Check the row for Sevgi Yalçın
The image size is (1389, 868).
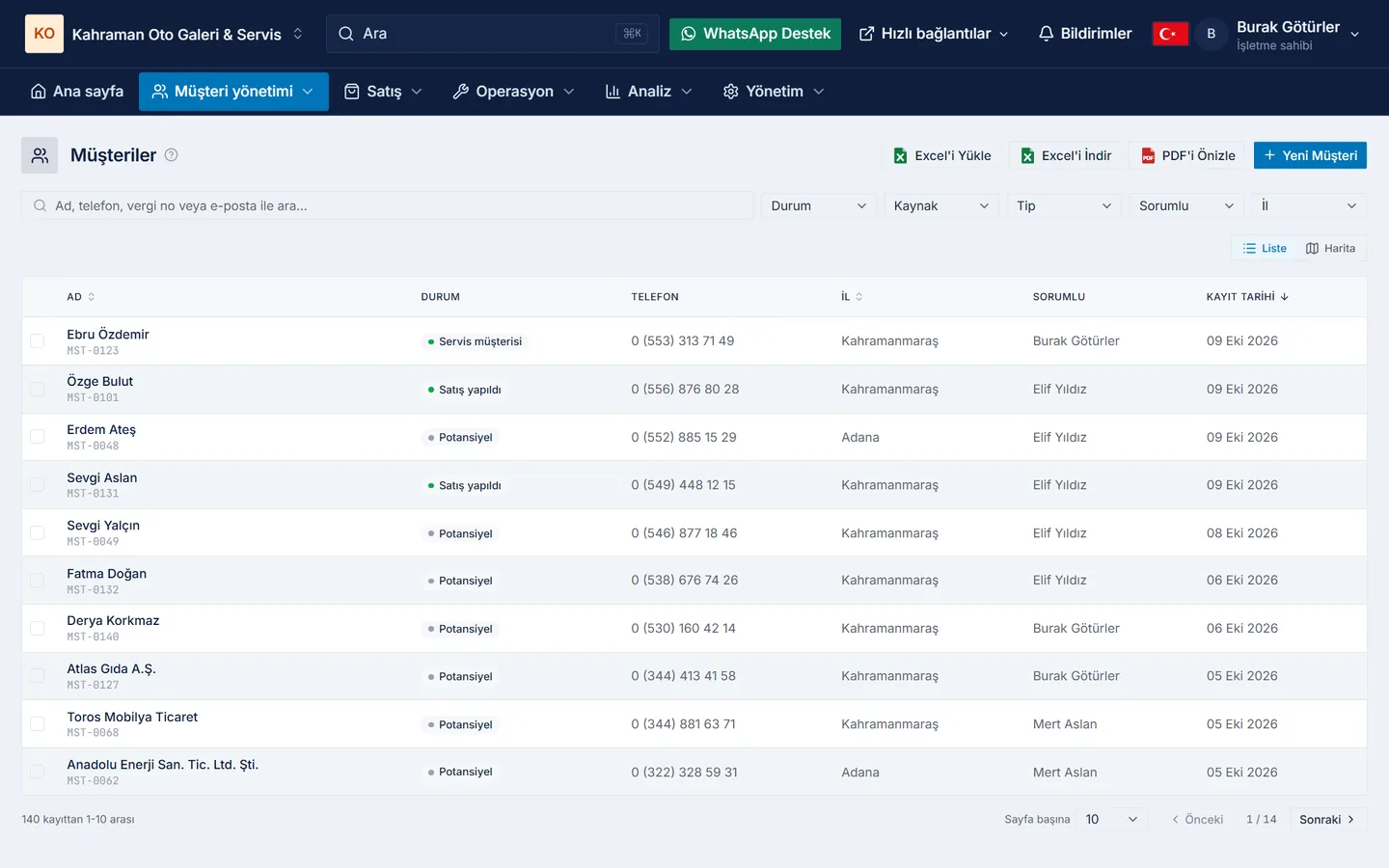coord(38,532)
